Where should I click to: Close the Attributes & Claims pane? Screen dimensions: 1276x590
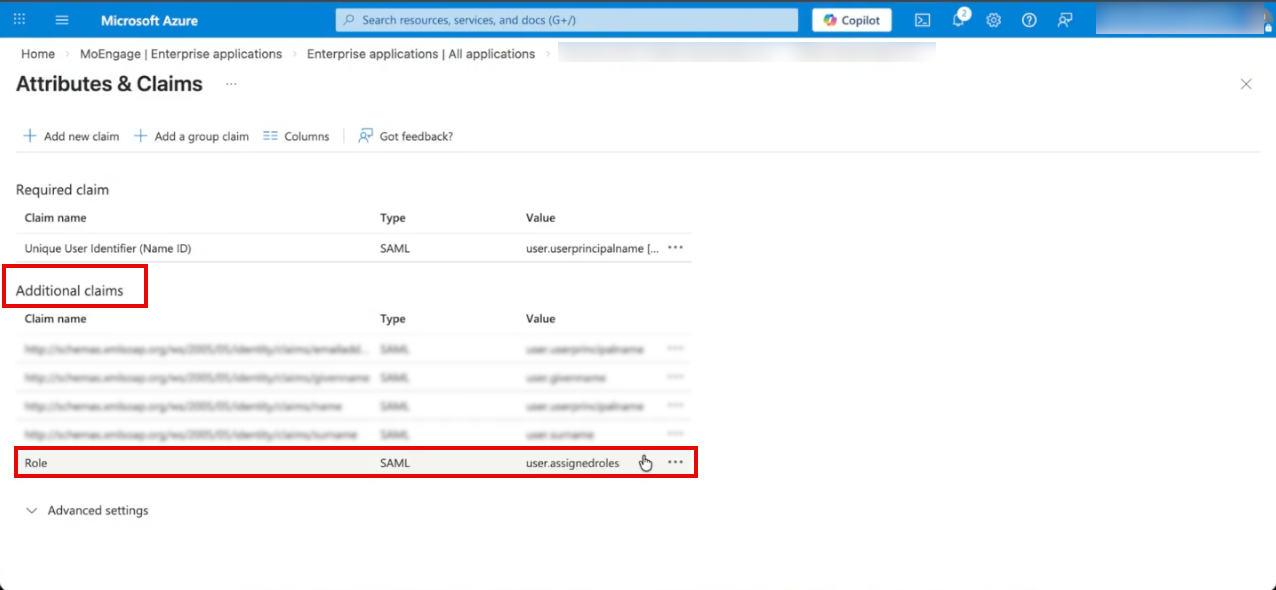[x=1246, y=84]
